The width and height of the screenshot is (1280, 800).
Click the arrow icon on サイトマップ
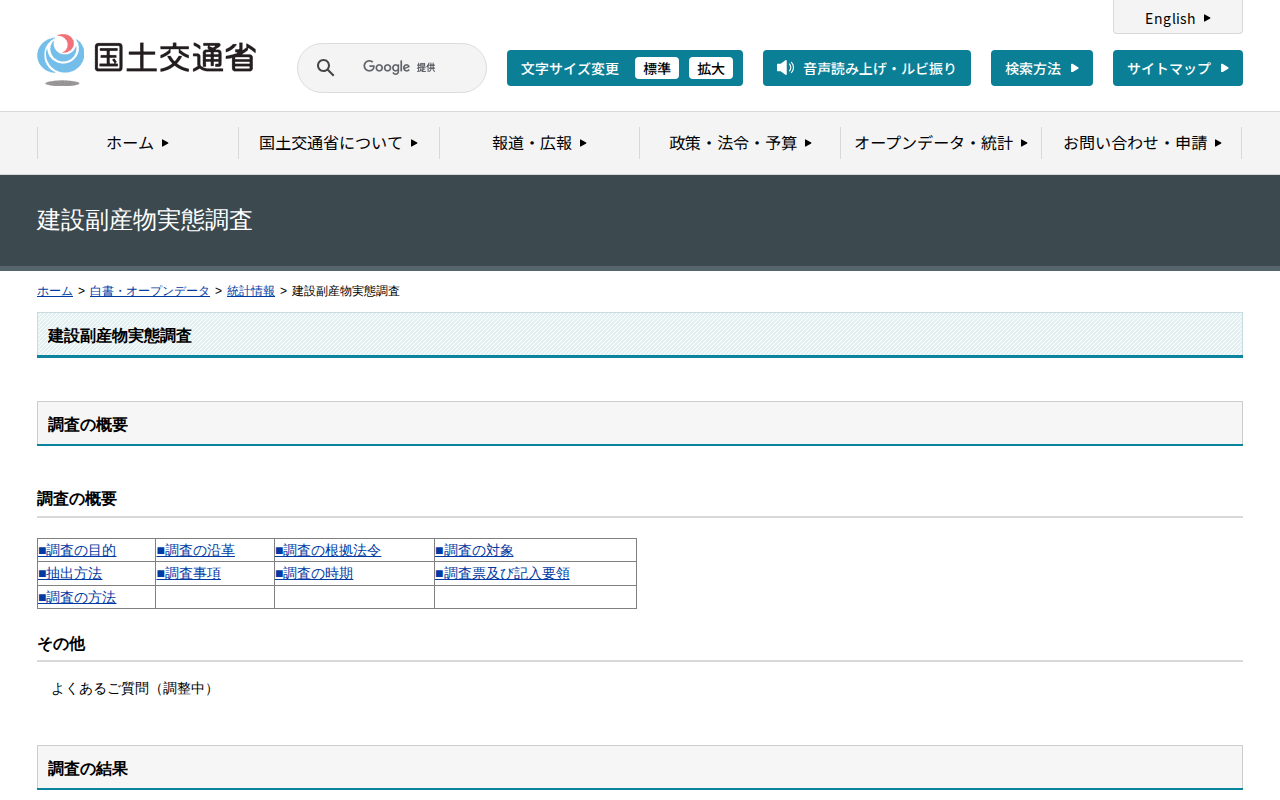(1224, 68)
